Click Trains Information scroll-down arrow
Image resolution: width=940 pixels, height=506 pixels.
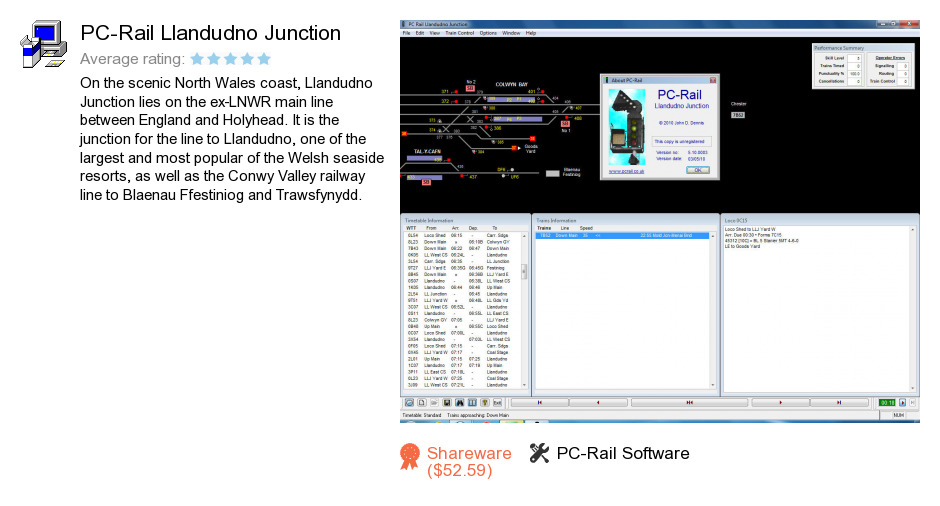click(x=713, y=385)
